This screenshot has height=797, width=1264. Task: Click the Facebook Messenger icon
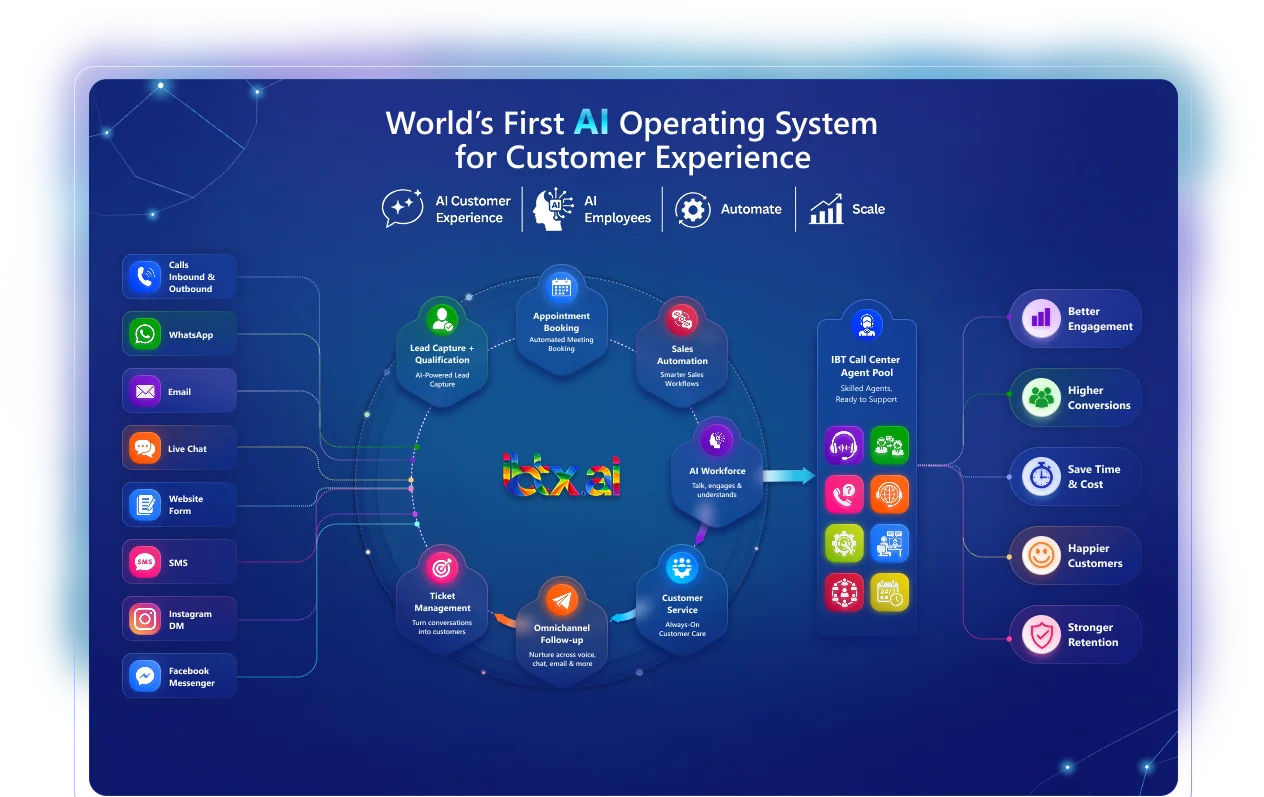pos(145,676)
